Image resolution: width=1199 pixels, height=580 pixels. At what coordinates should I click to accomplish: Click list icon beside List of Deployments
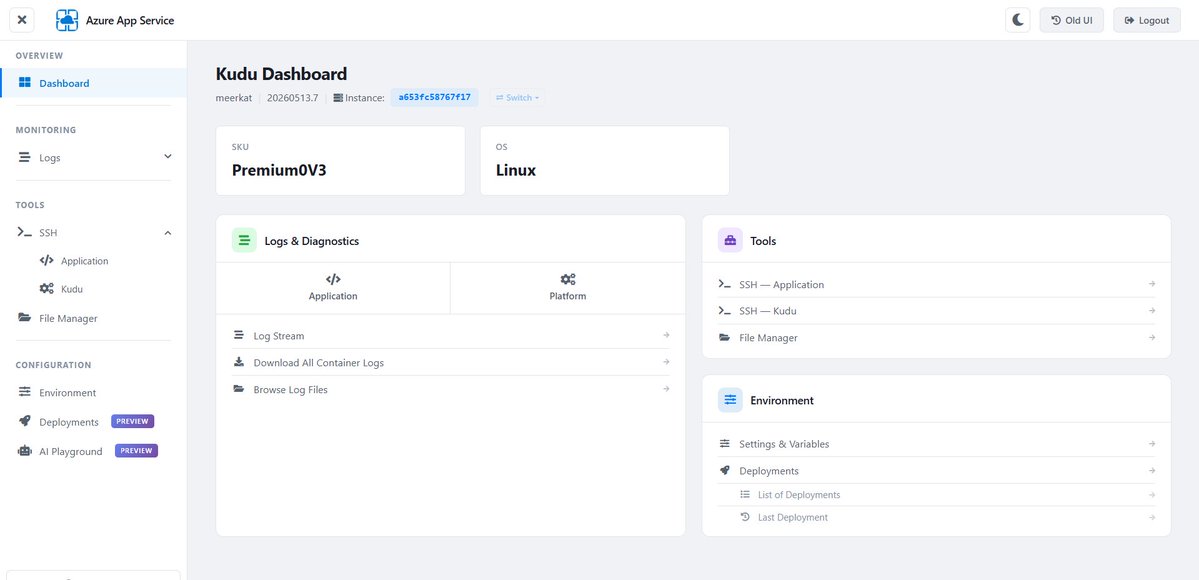click(746, 494)
